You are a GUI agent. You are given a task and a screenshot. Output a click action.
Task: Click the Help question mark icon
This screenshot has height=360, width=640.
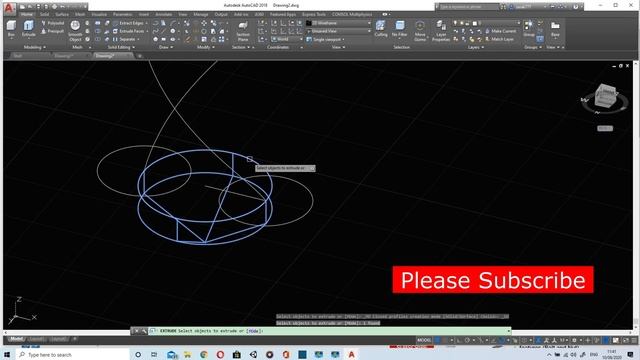(576, 7)
